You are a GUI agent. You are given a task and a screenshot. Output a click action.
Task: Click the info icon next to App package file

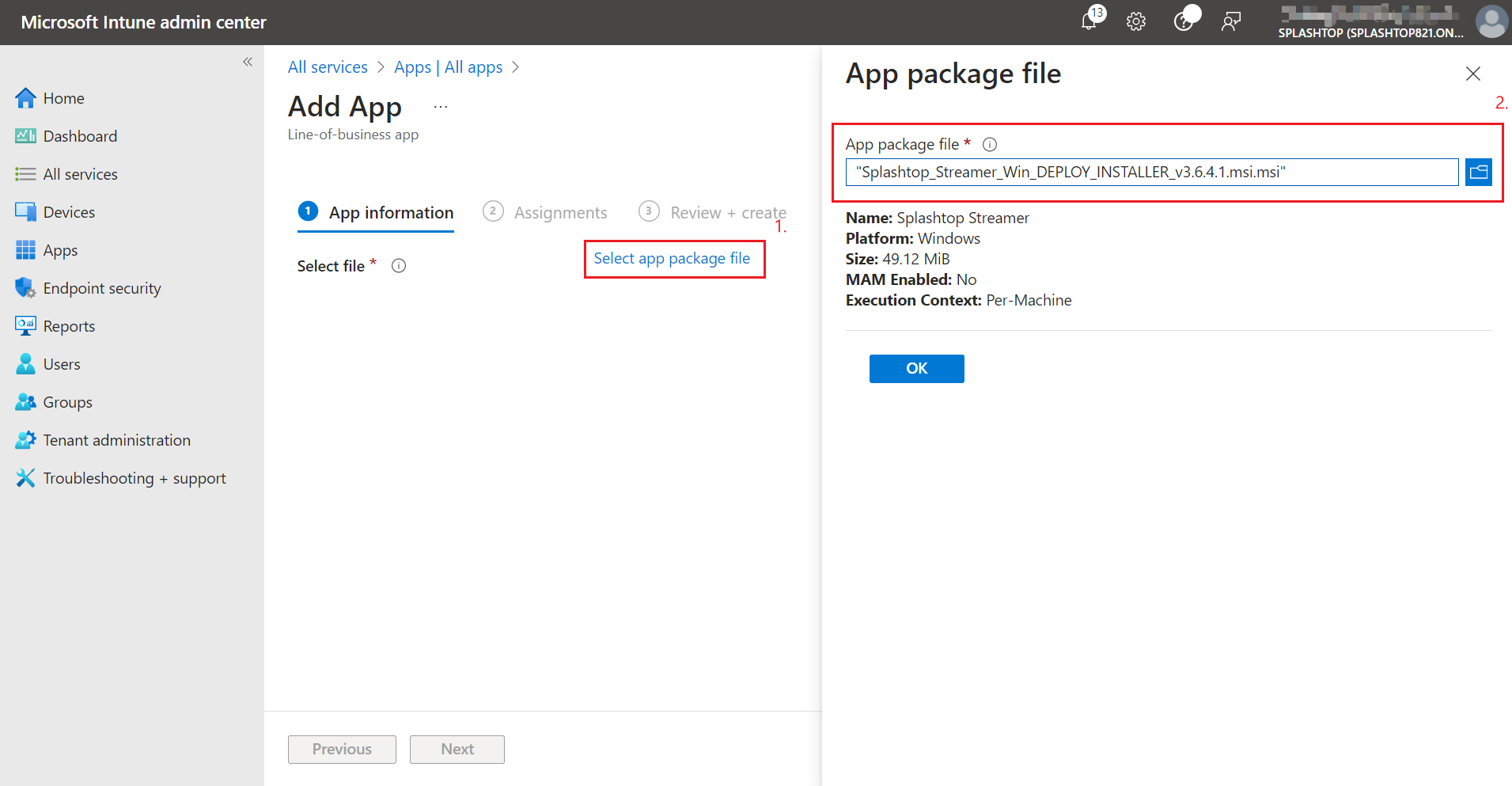coord(989,144)
